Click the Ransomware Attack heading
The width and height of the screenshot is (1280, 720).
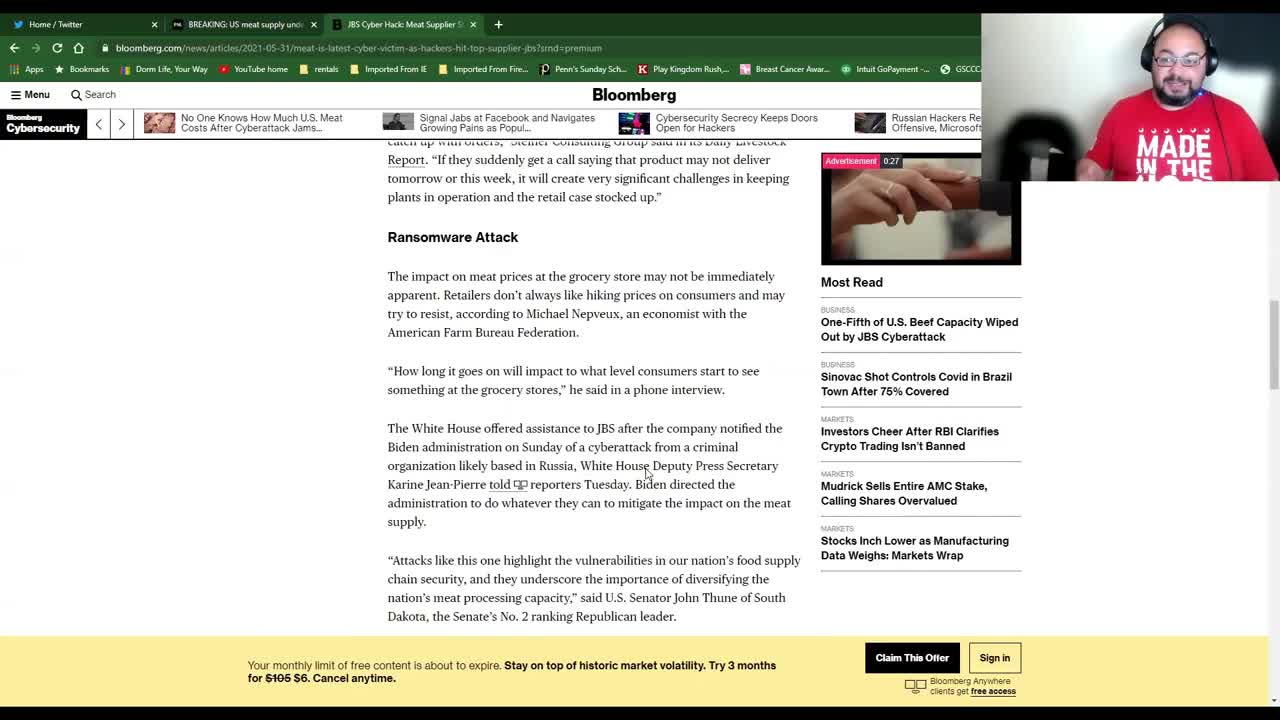tap(453, 237)
